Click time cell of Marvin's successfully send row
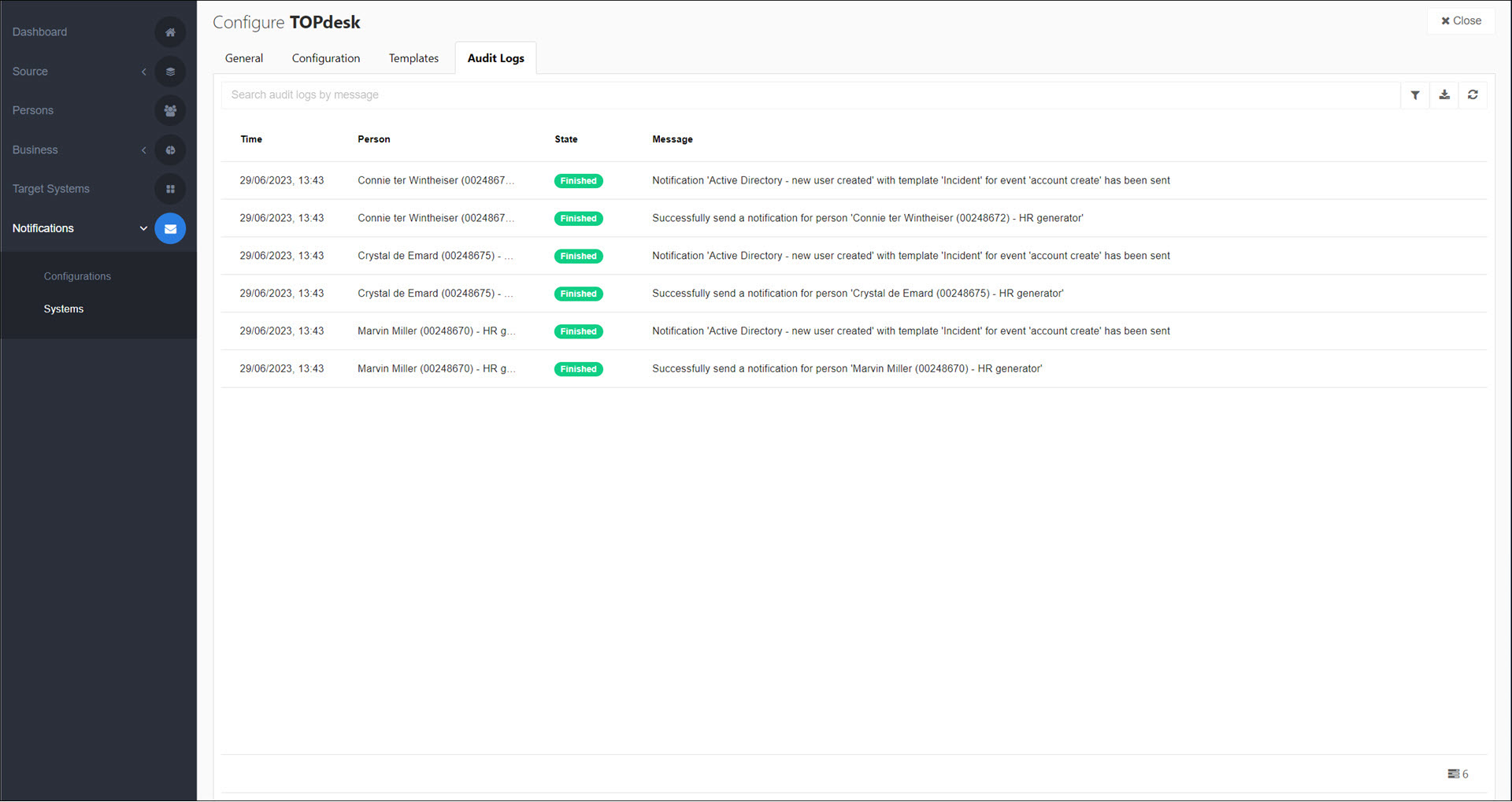The height and width of the screenshot is (802, 1512). pyautogui.click(x=282, y=369)
